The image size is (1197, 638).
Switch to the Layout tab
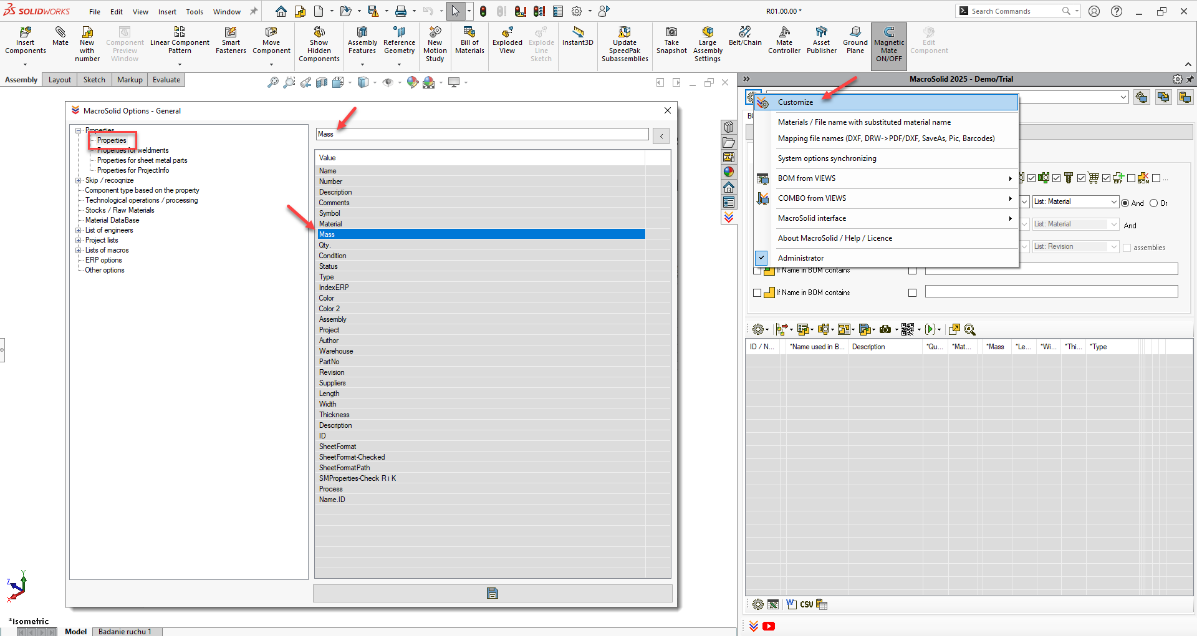pyautogui.click(x=59, y=79)
